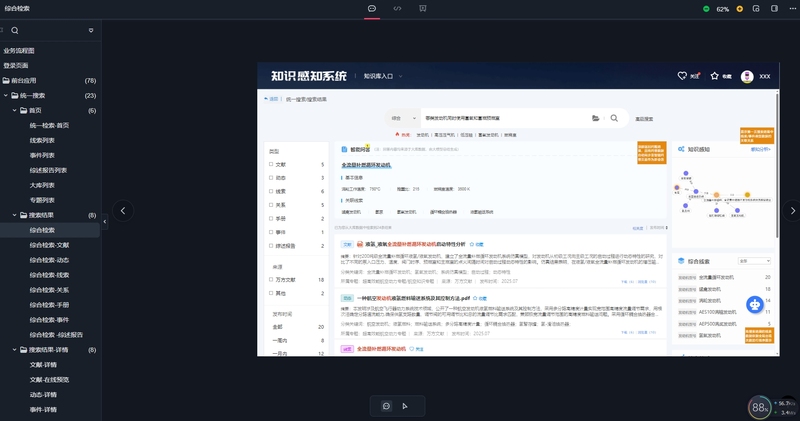Click the knowledge graph orange node
This screenshot has height=421, width=800.
pos(716,195)
